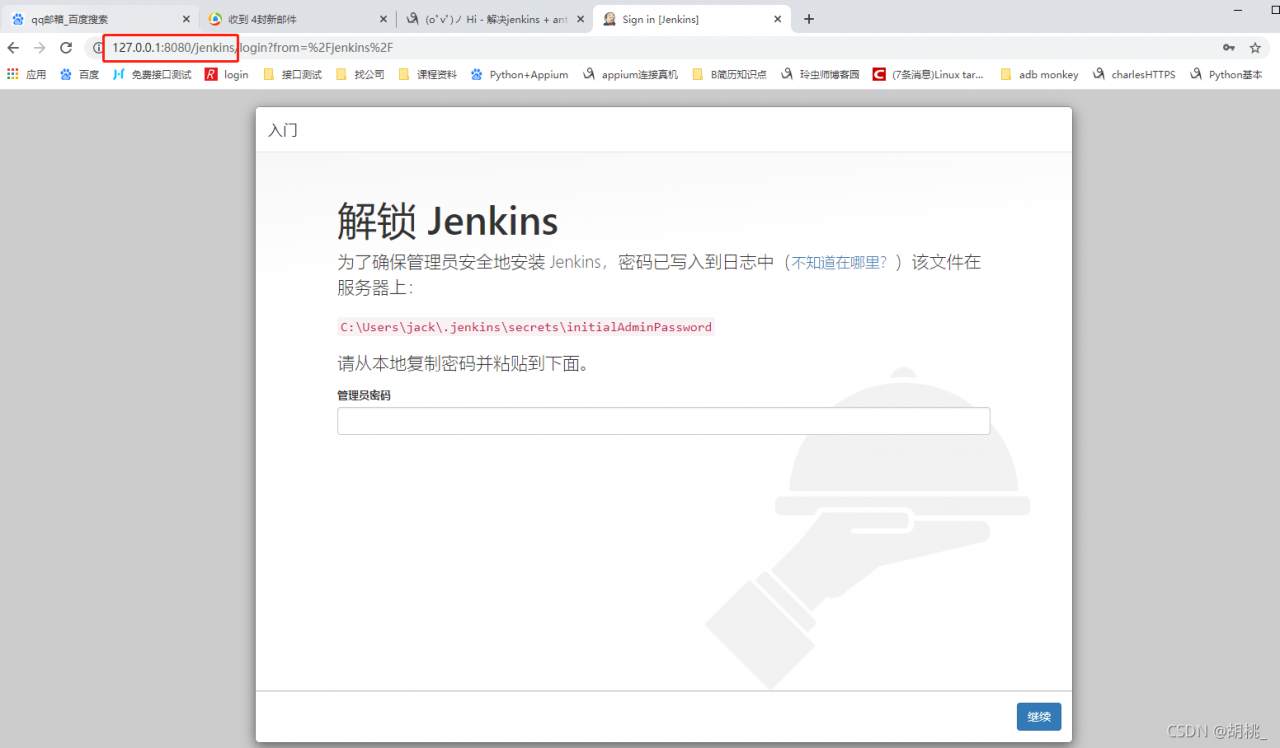Switch to the qq邮箱_百度搜索 tab
1280x748 pixels.
pyautogui.click(x=100, y=19)
